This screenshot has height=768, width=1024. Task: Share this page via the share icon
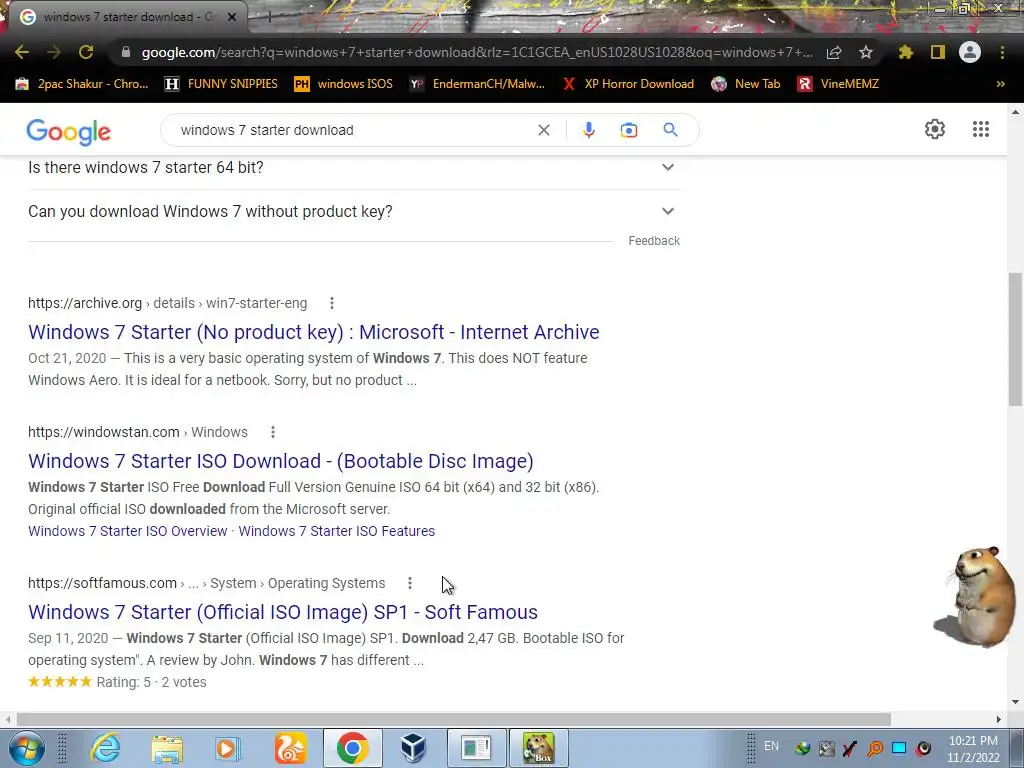[834, 52]
